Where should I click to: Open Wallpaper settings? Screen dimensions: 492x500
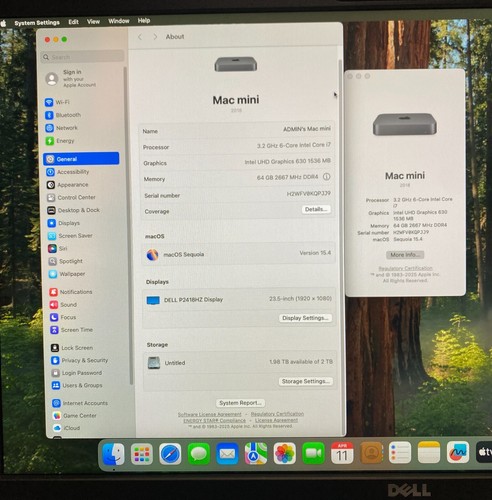pos(67,274)
